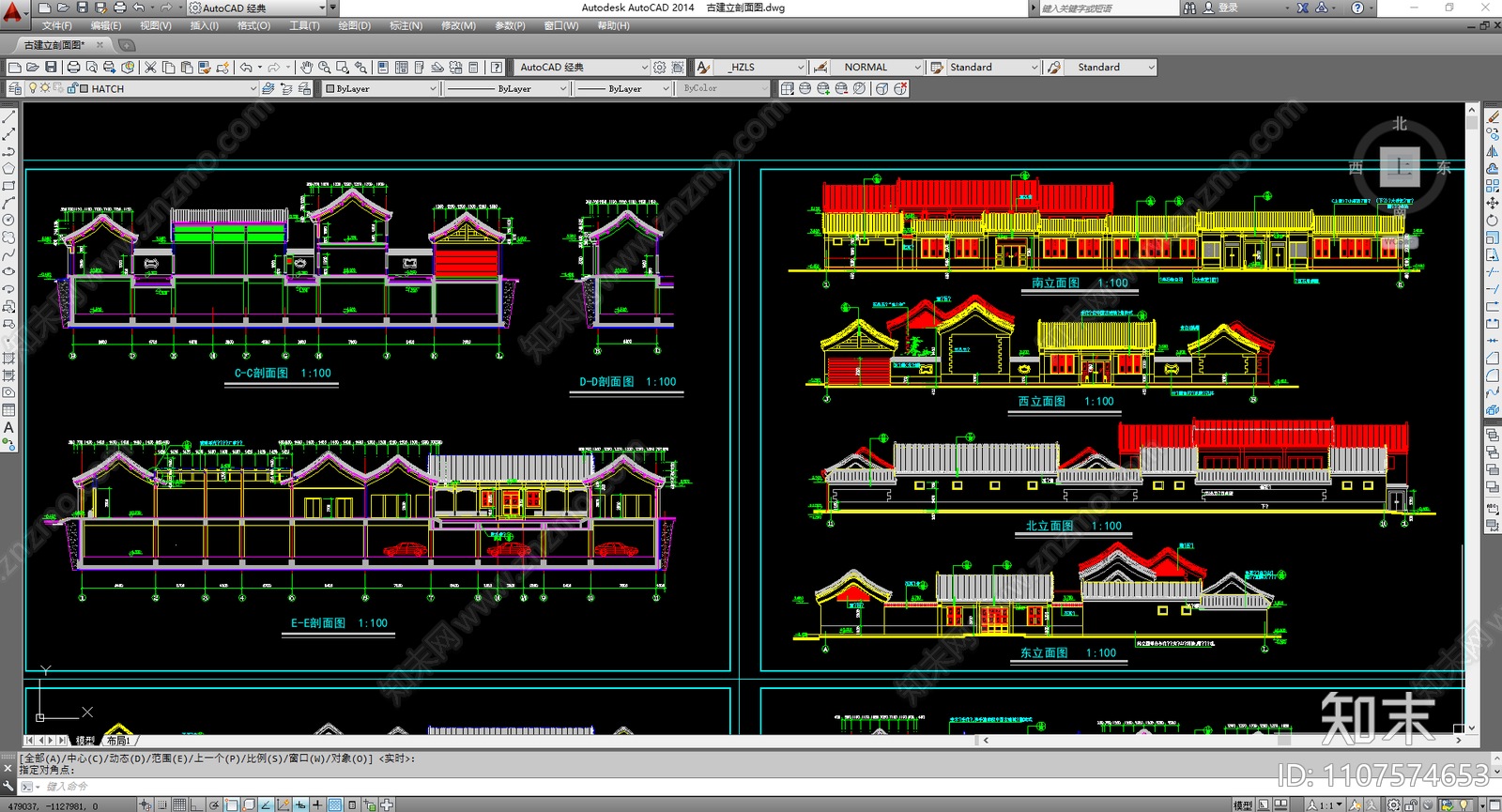
Task: Click the Help question mark toolbar icon
Action: click(497, 68)
